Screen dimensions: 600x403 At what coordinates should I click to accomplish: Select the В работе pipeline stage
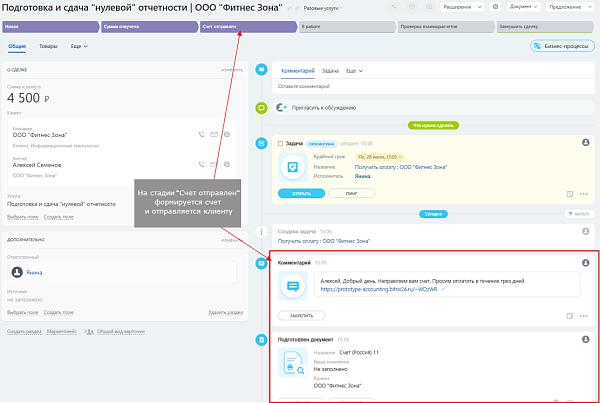(347, 27)
